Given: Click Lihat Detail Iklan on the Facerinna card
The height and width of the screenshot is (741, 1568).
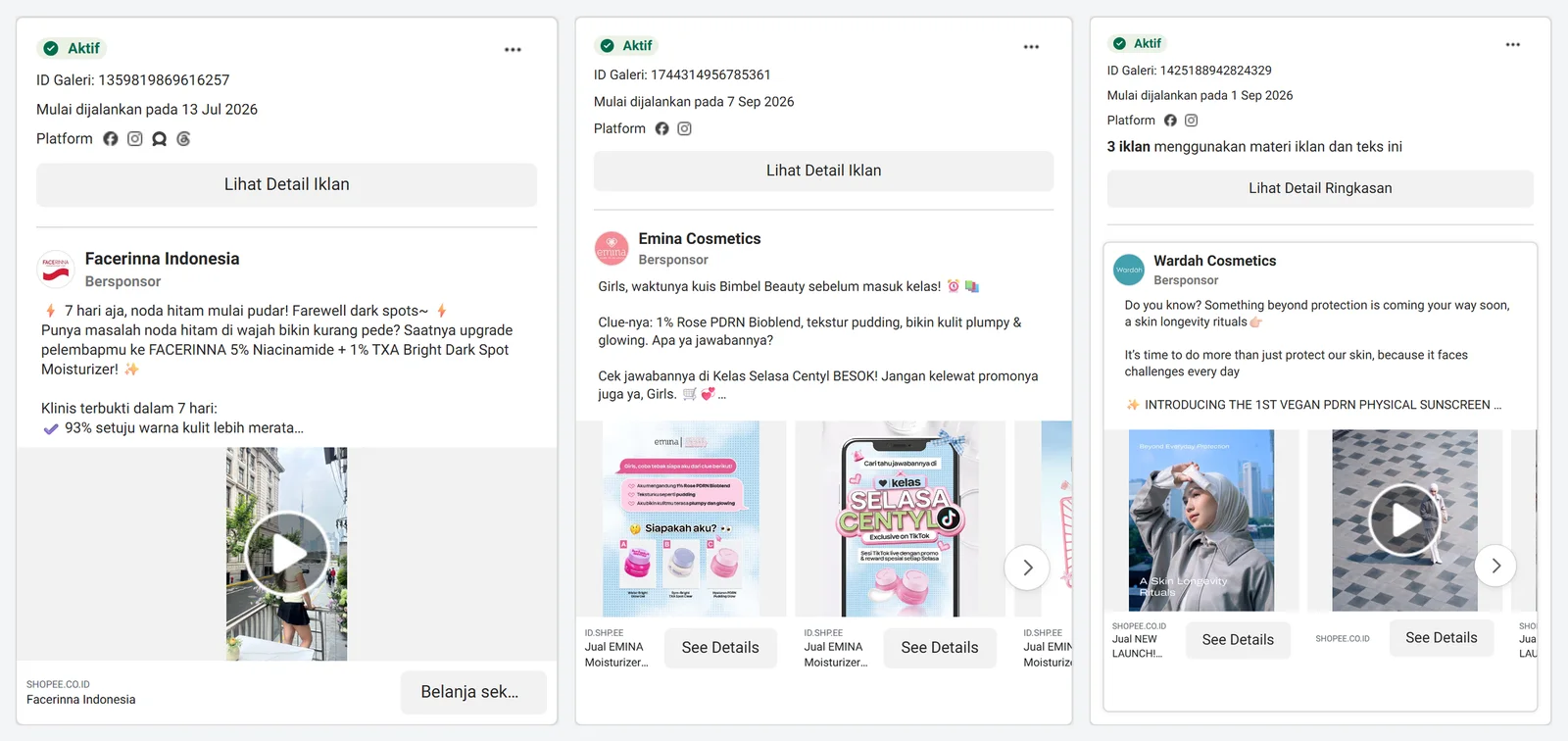Looking at the screenshot, I should [x=286, y=184].
